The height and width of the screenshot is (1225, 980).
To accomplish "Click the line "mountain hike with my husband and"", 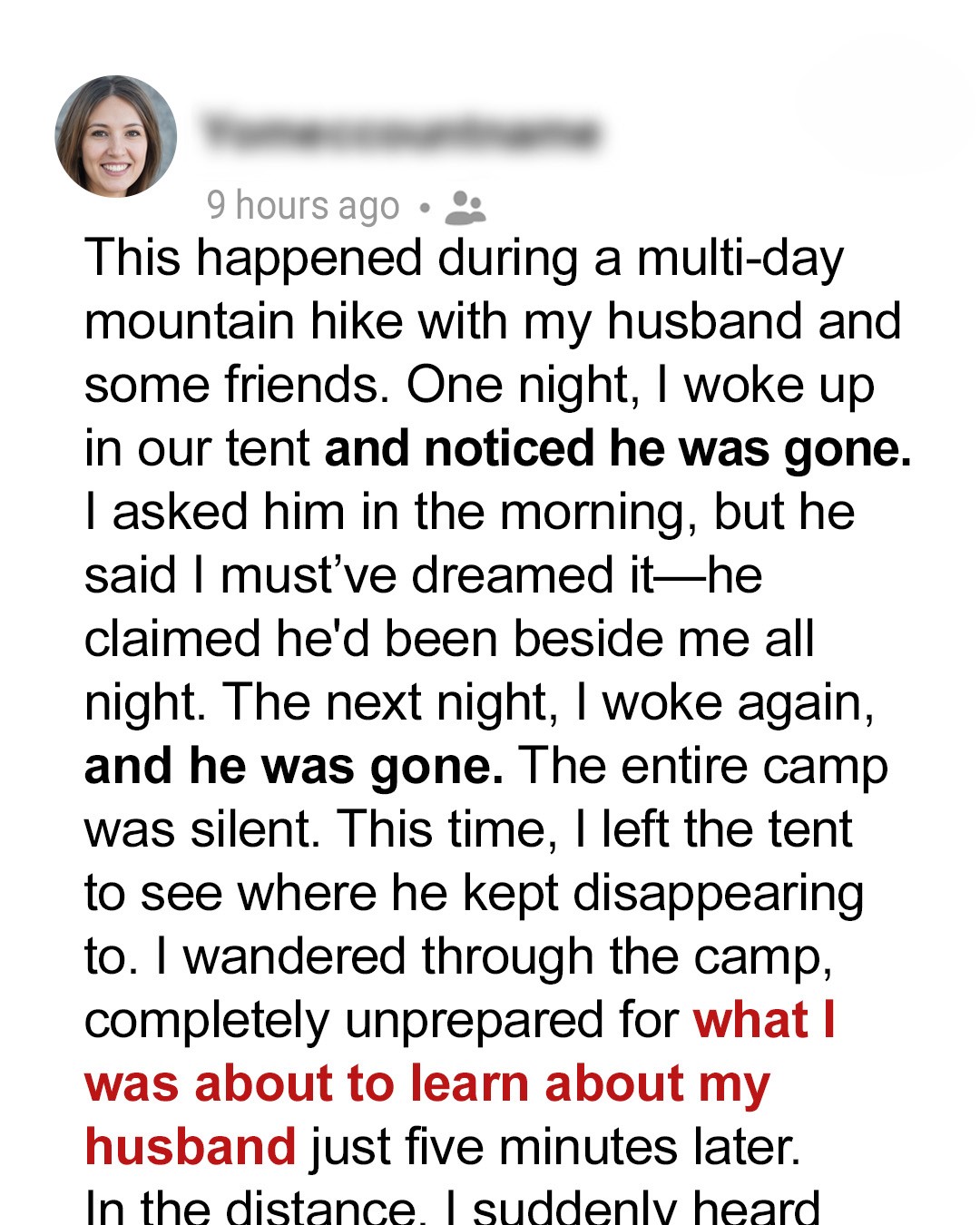I will 493,321.
